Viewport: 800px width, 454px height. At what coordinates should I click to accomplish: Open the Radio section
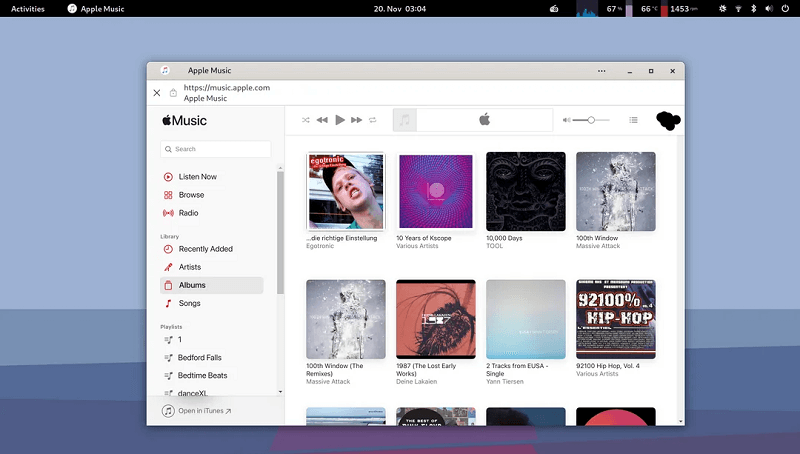(188, 213)
